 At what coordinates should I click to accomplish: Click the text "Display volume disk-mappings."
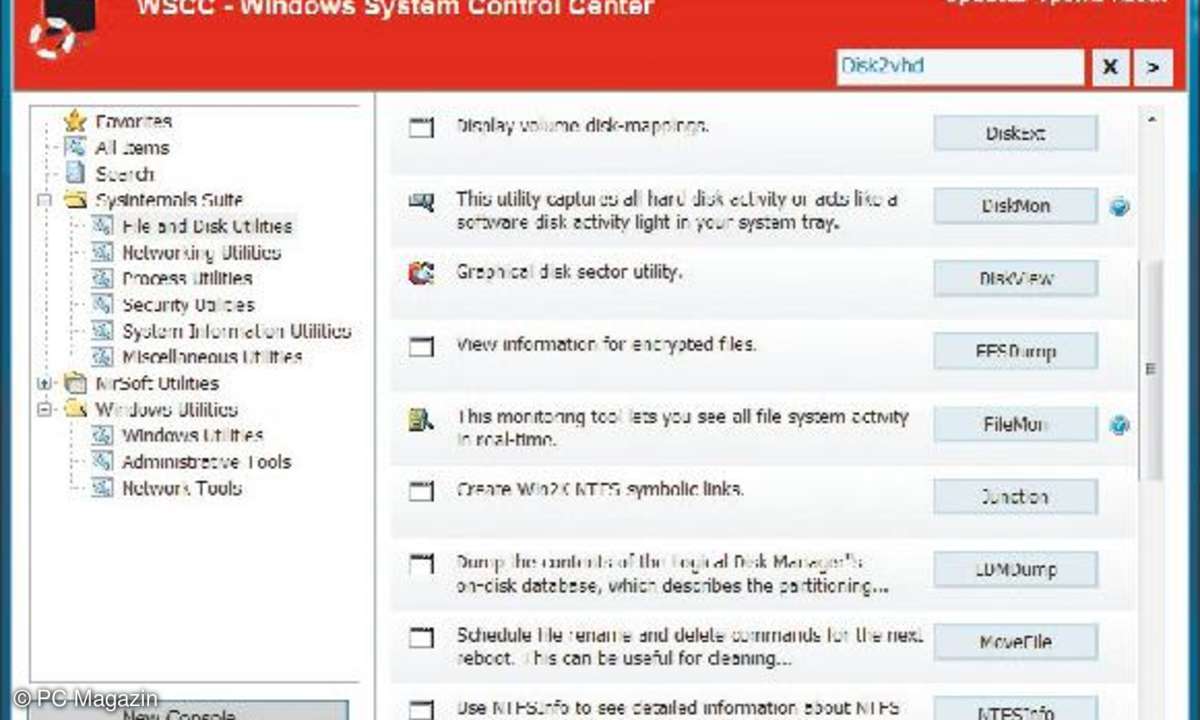point(583,126)
